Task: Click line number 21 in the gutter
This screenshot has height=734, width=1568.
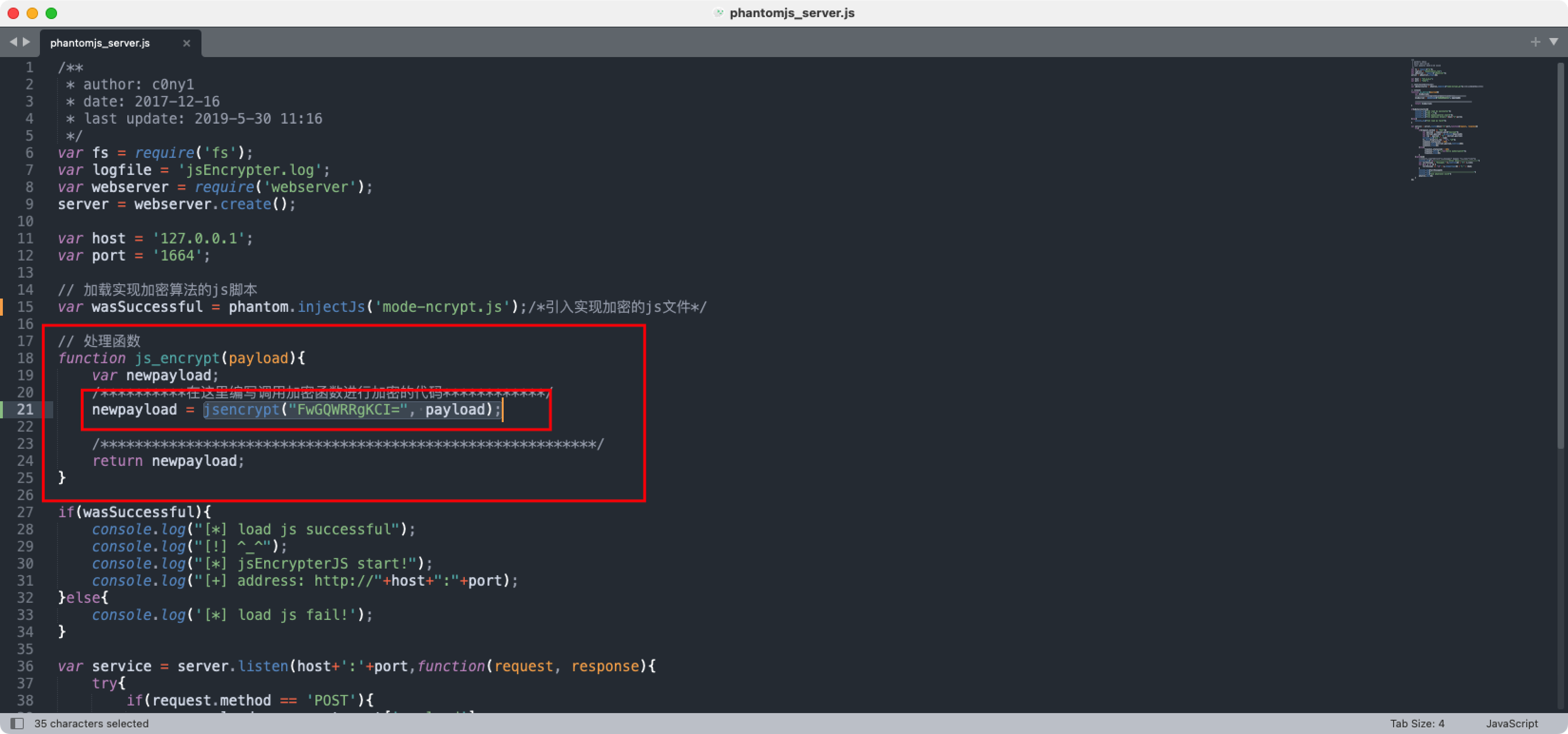Action: tap(26, 409)
